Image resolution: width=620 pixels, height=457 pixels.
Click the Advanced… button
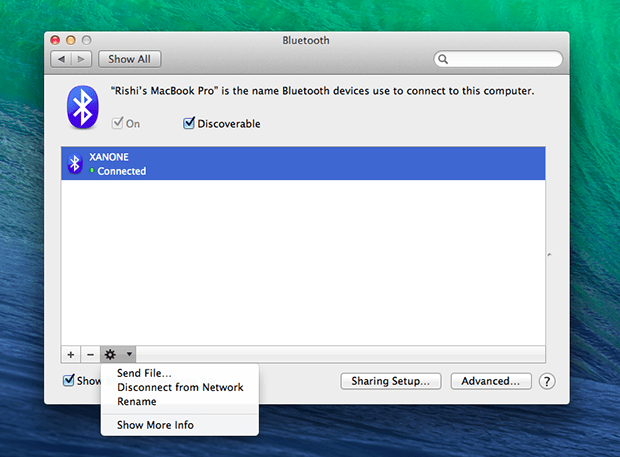pyautogui.click(x=489, y=381)
